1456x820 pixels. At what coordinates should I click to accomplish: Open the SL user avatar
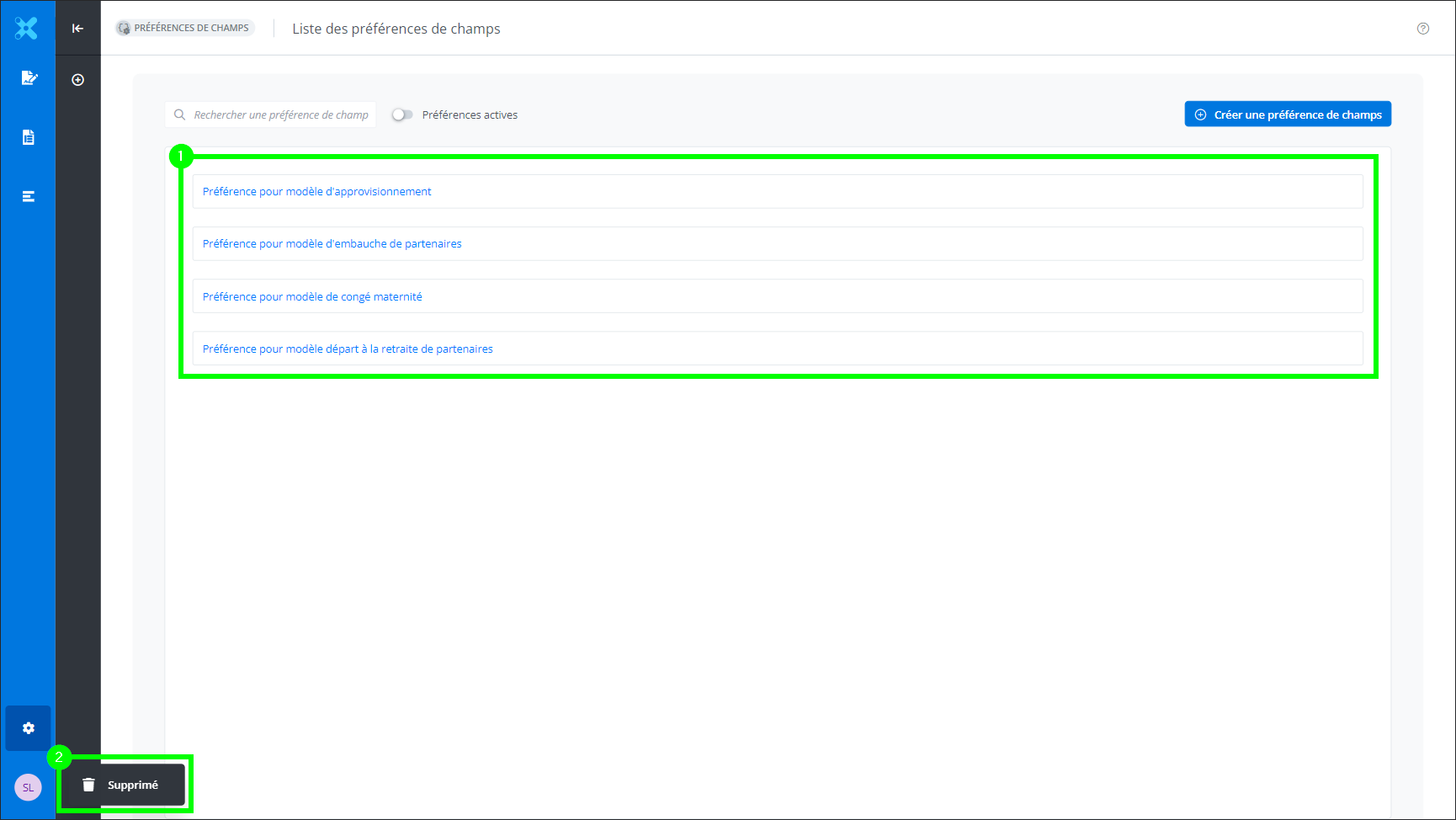click(x=29, y=787)
